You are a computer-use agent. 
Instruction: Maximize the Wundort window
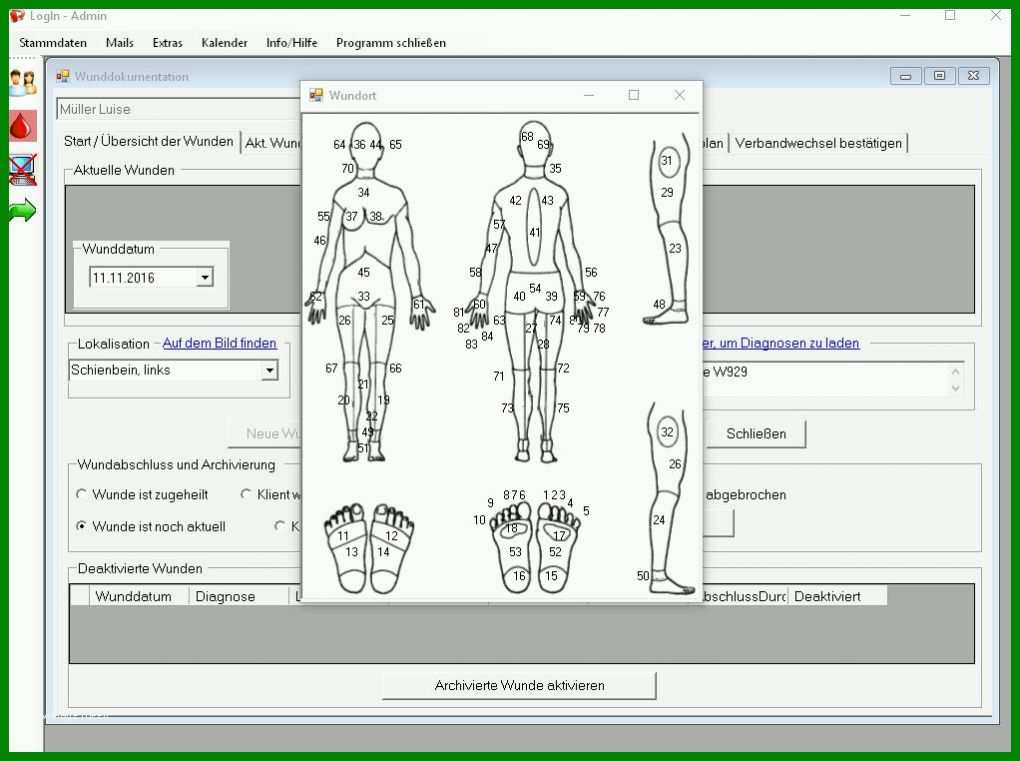pyautogui.click(x=634, y=95)
